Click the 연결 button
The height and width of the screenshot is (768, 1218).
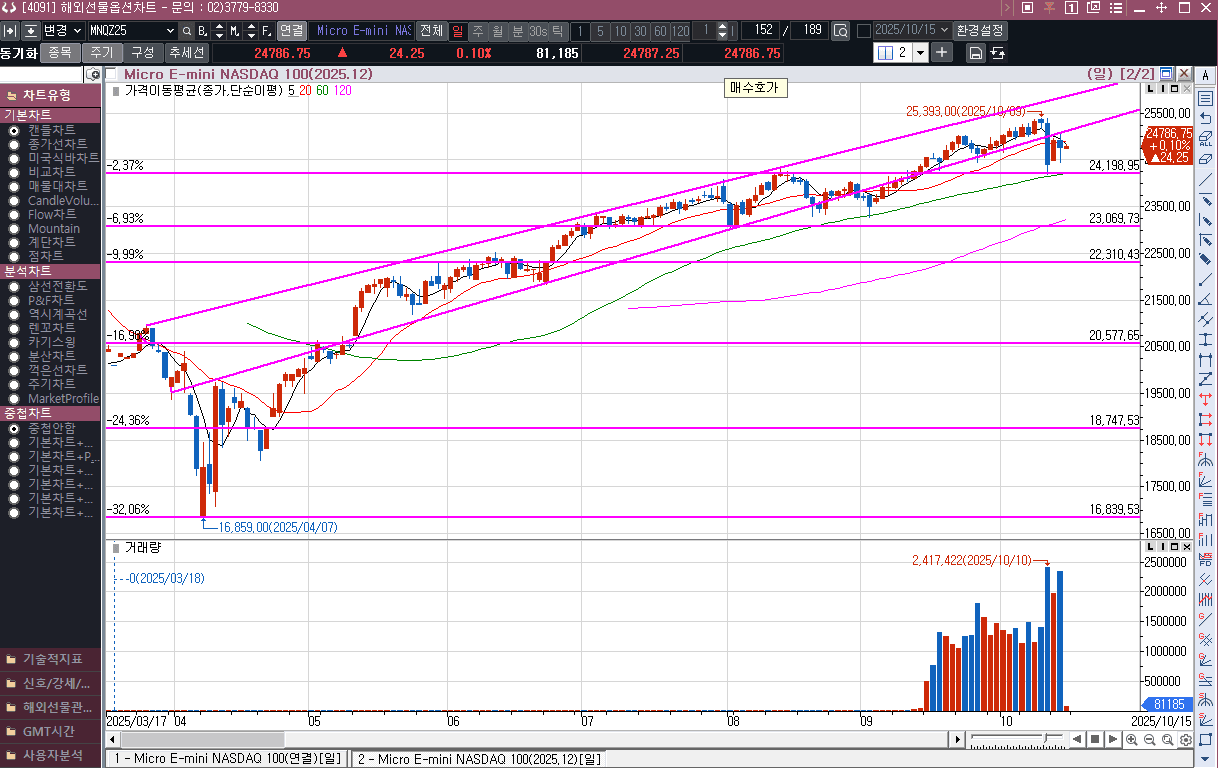pos(291,31)
